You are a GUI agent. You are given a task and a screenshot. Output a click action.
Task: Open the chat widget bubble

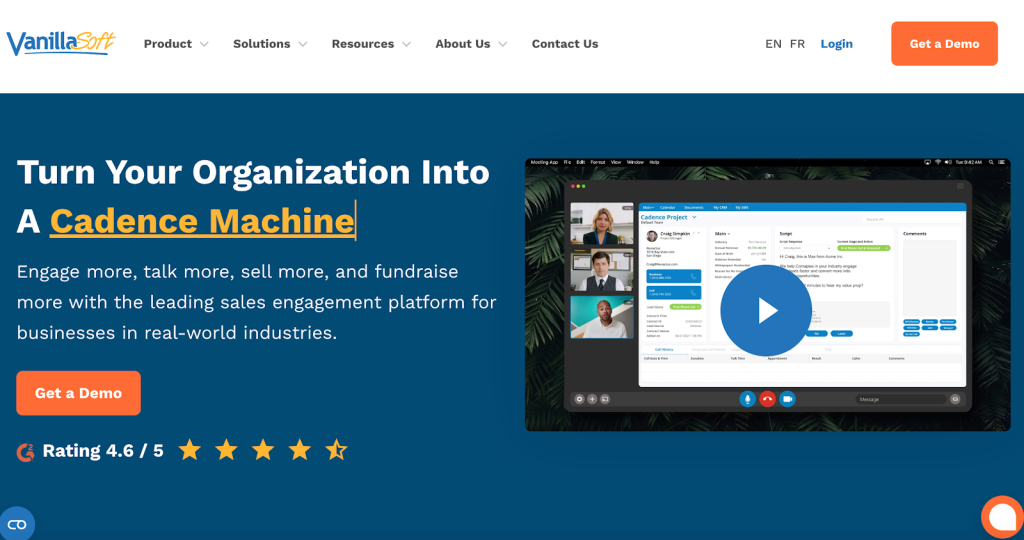click(x=1002, y=518)
